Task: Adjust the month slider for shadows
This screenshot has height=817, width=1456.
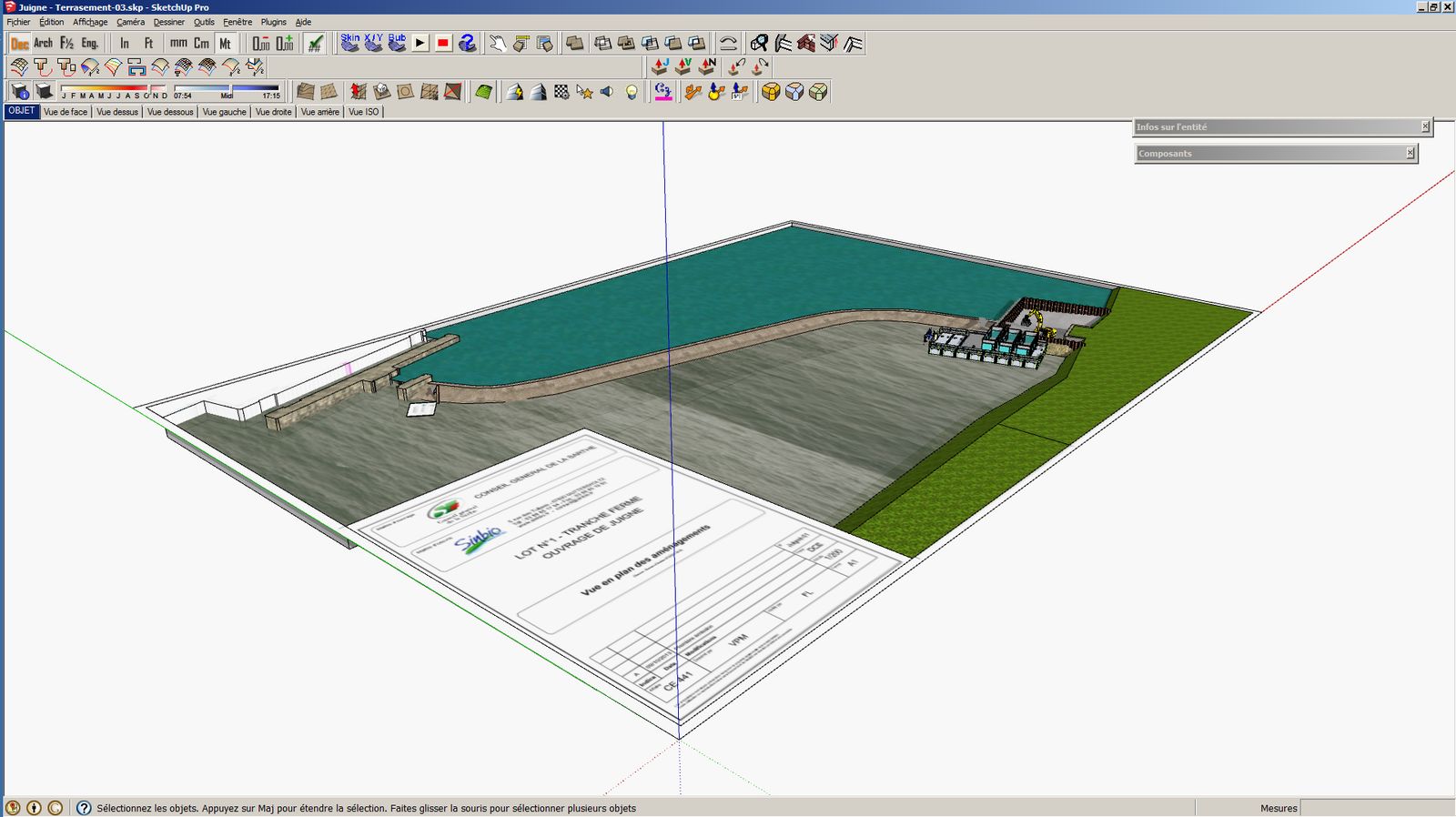Action: [115, 91]
